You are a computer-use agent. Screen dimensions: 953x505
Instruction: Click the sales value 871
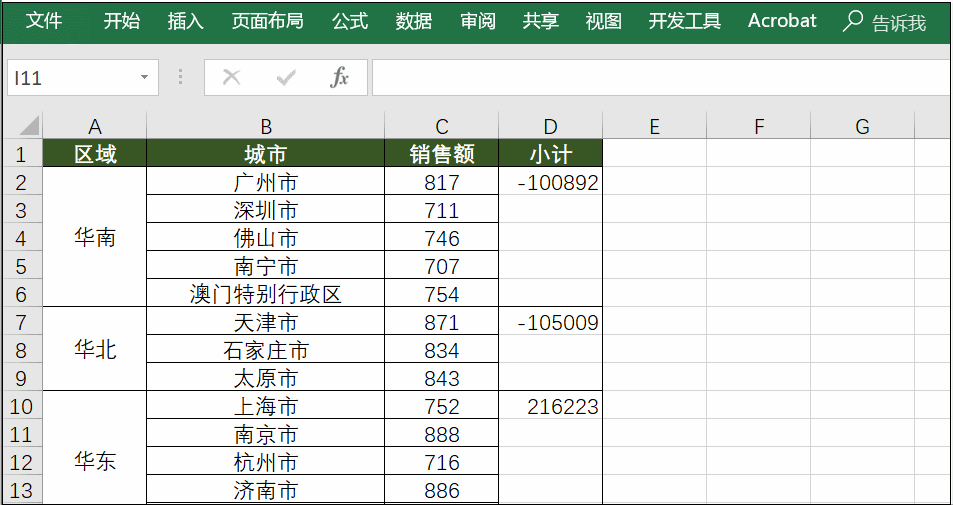coord(442,322)
